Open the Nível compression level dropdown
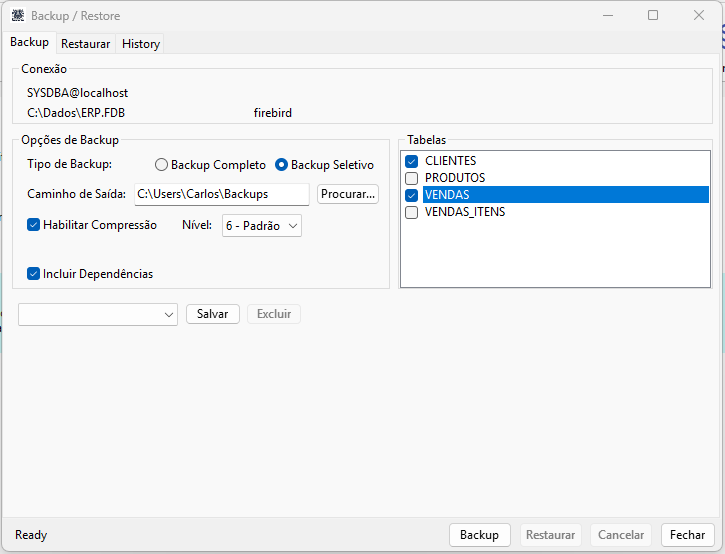The width and height of the screenshot is (725, 554). click(262, 226)
